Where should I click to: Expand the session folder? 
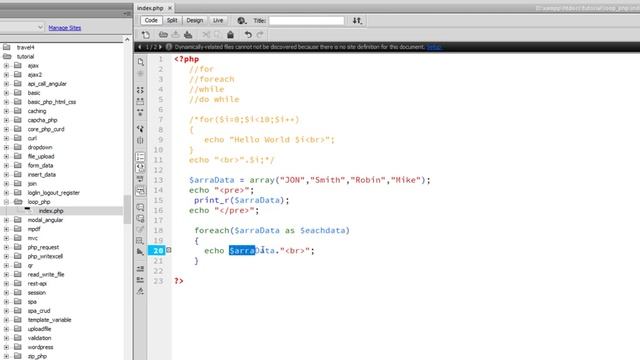click(x=6, y=293)
